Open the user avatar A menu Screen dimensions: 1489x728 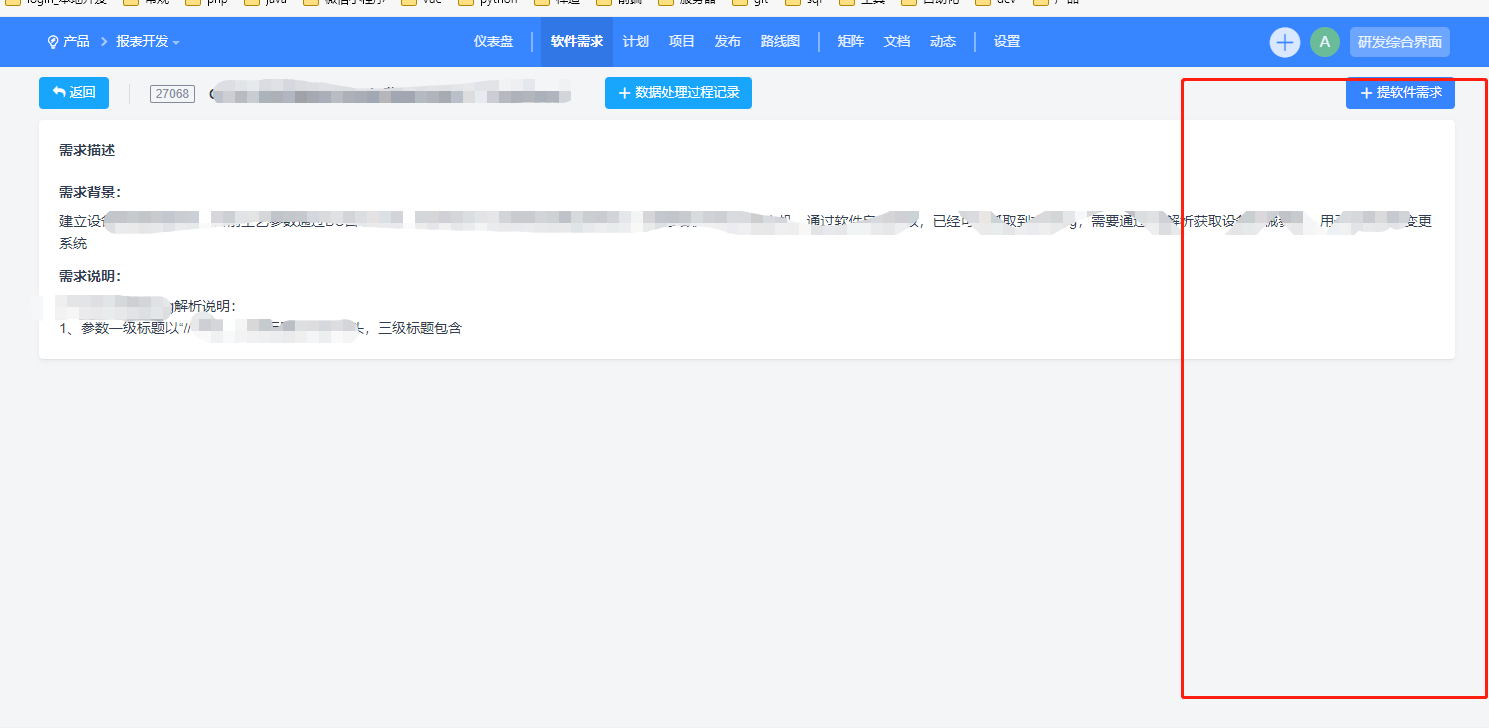[x=1325, y=42]
